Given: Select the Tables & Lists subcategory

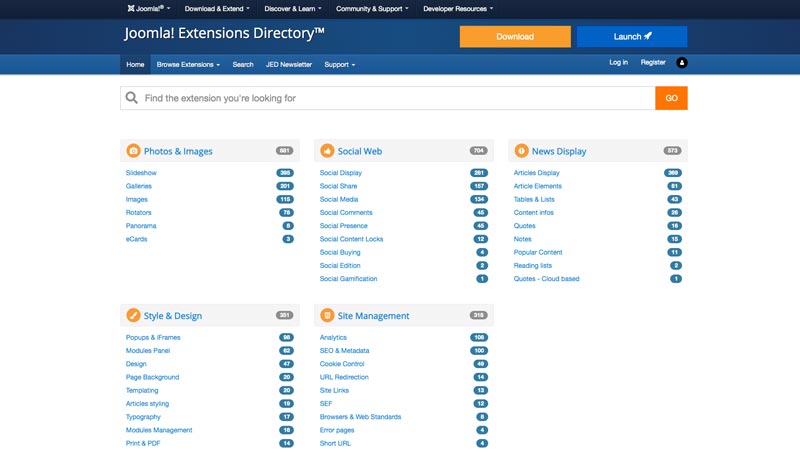Looking at the screenshot, I should (534, 199).
